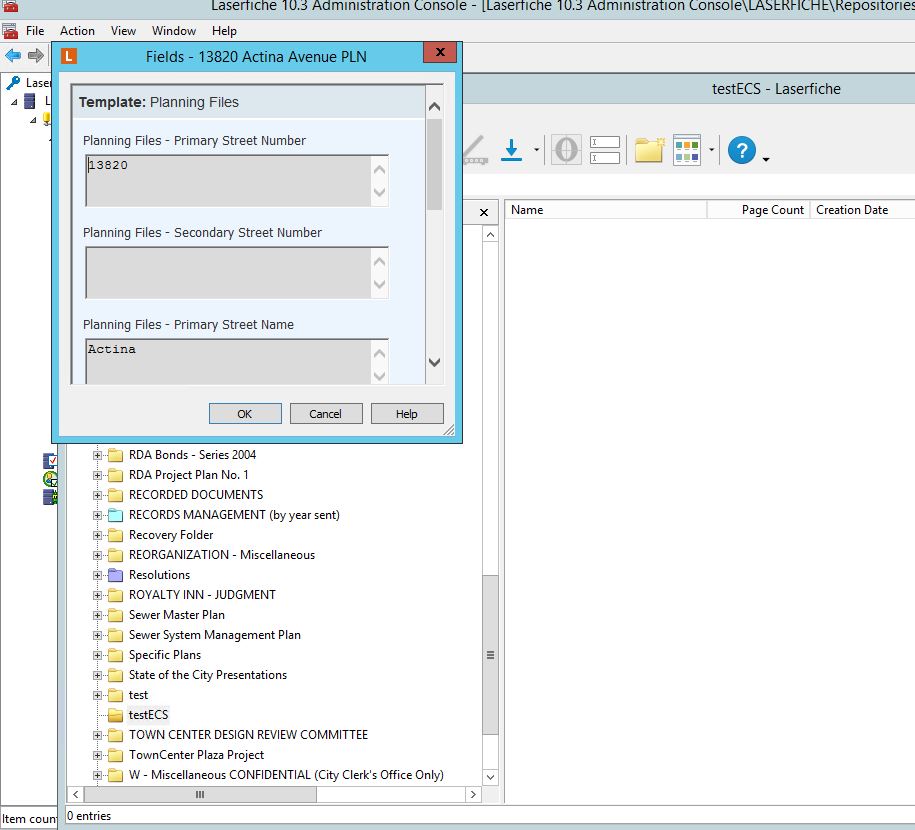Sort by the Creation Date column header
Image resolution: width=915 pixels, height=830 pixels.
(x=862, y=210)
